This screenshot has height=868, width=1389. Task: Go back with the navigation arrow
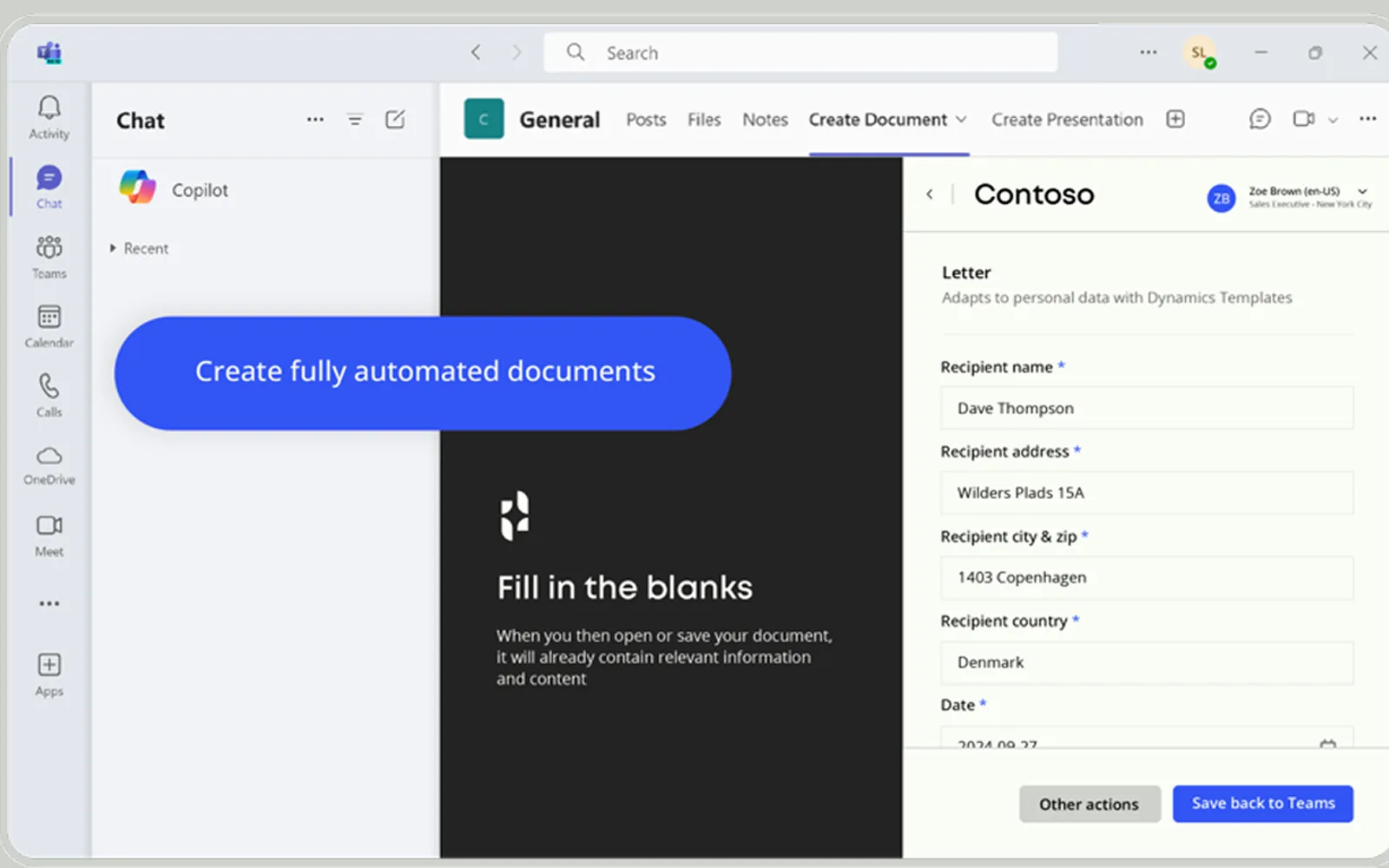click(x=476, y=53)
